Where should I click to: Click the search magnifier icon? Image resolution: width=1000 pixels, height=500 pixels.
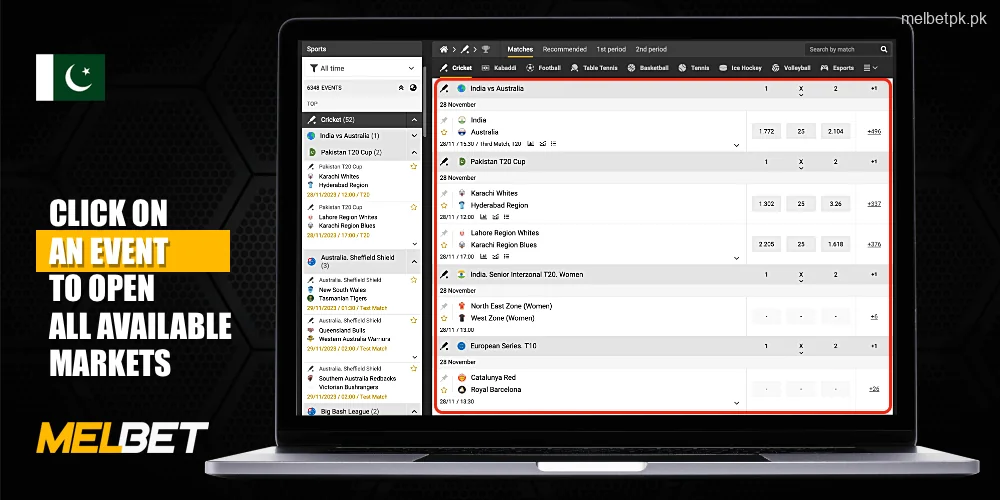(x=884, y=49)
